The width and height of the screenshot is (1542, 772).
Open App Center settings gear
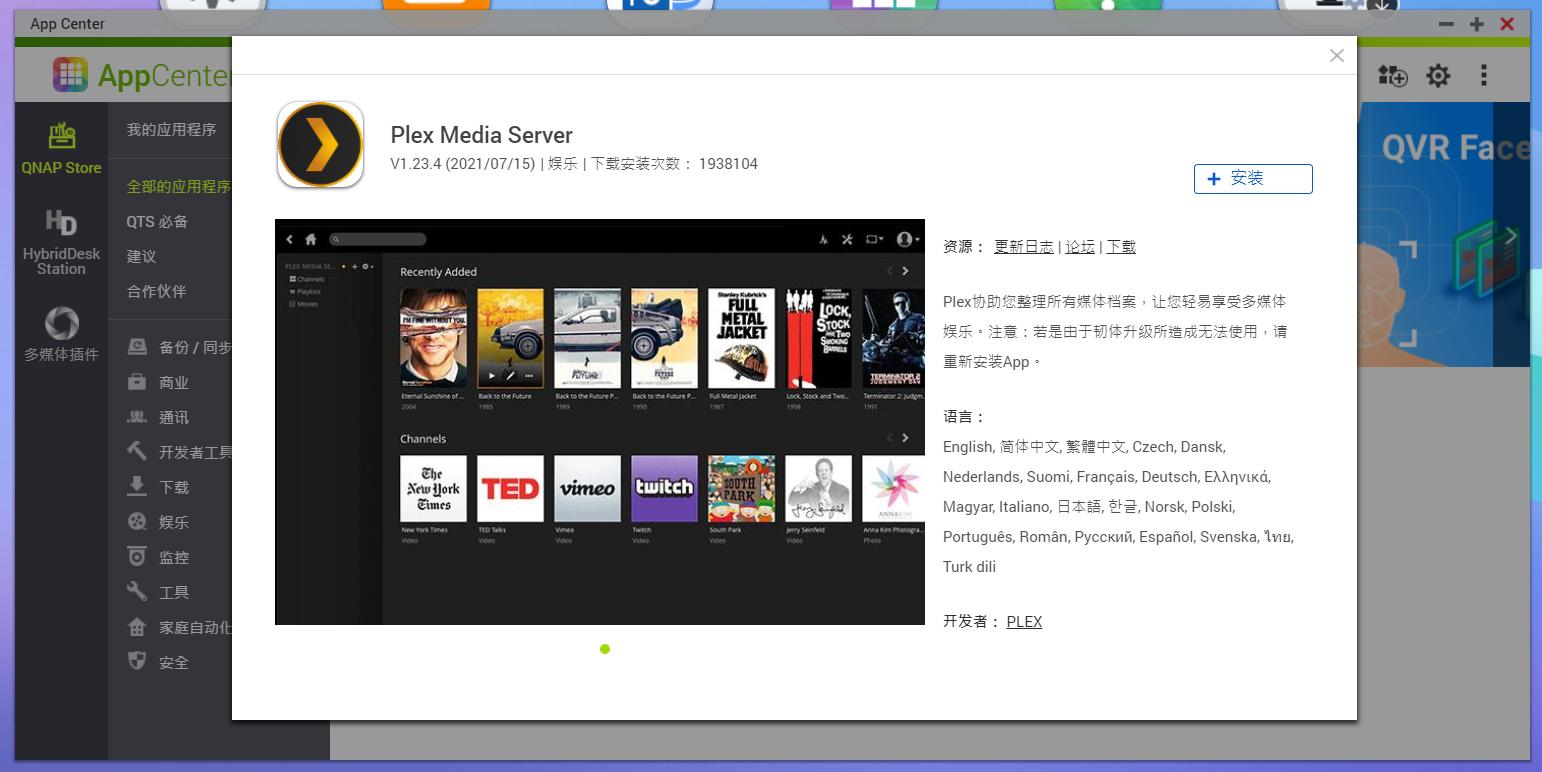[1438, 75]
